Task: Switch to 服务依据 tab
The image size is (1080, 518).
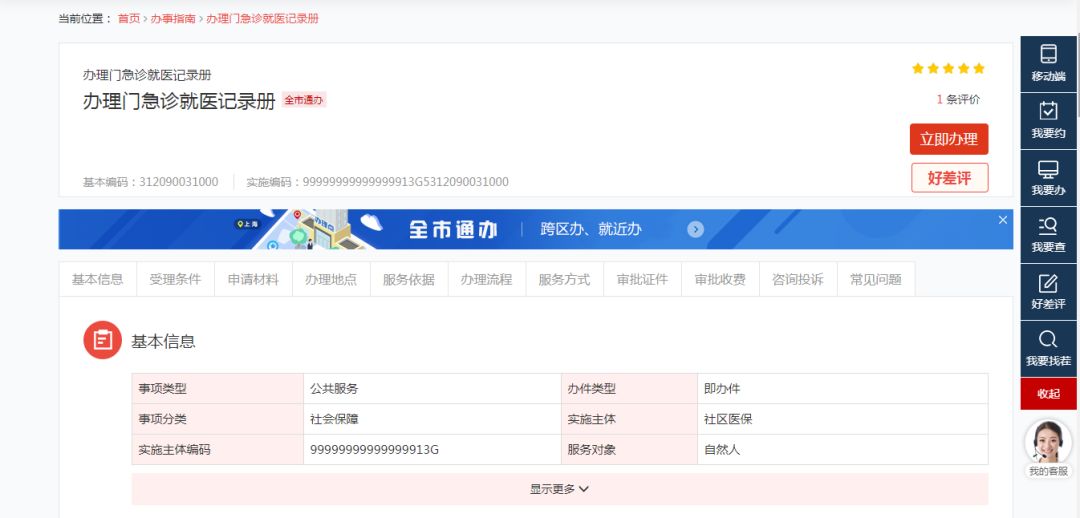Action: click(x=409, y=280)
